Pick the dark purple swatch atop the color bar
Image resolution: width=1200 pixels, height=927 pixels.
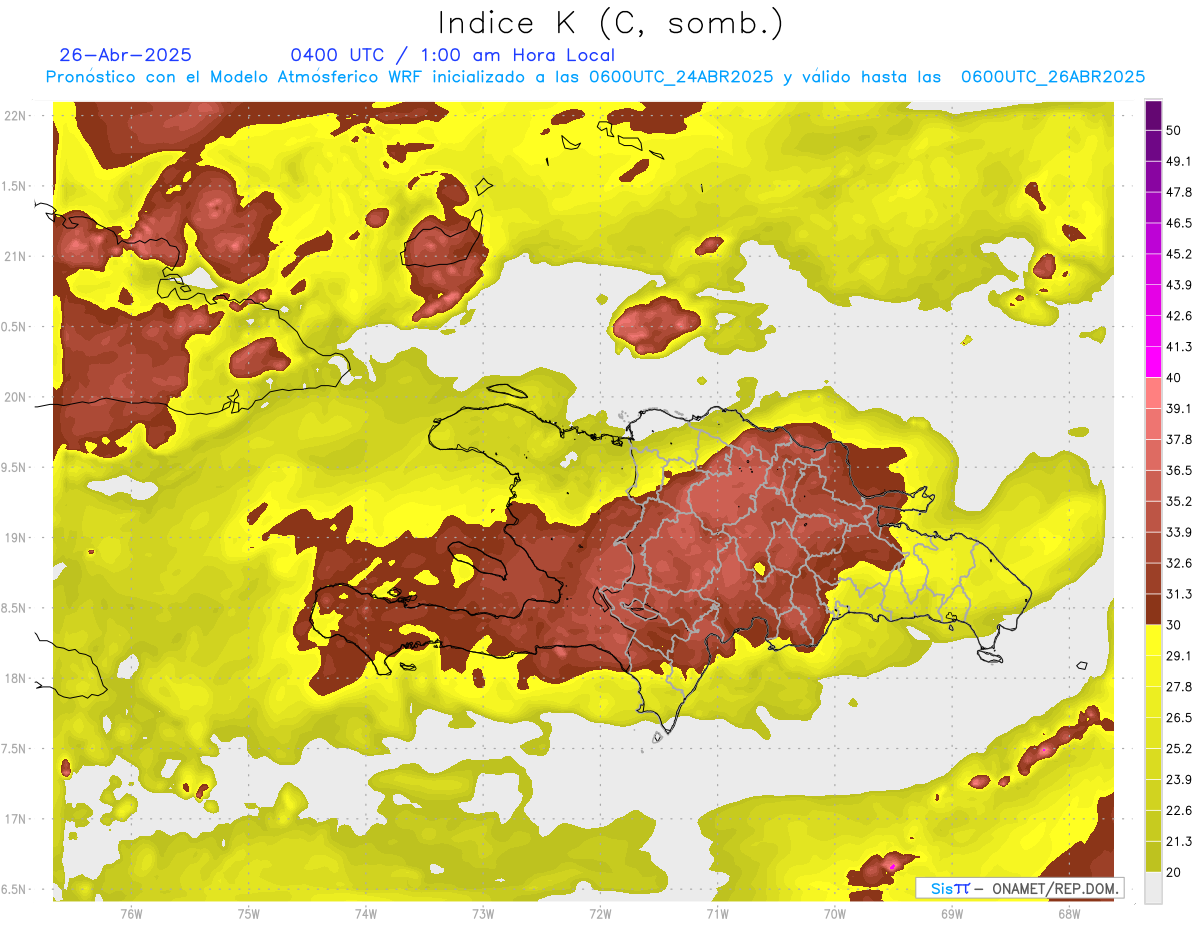pos(1153,115)
